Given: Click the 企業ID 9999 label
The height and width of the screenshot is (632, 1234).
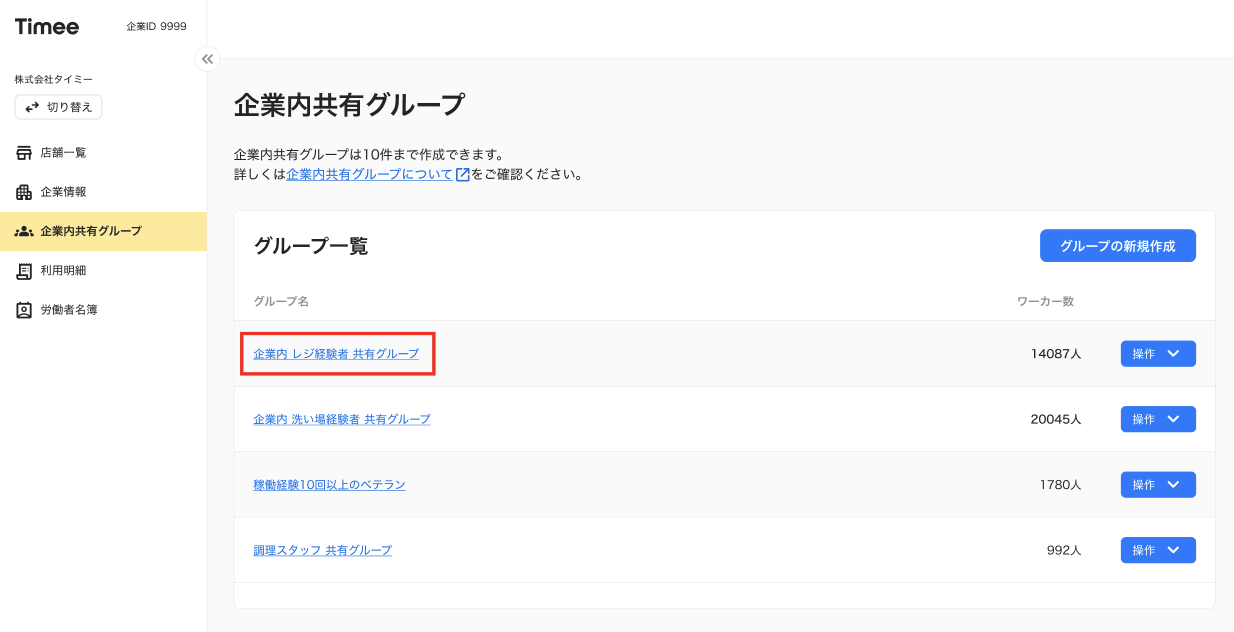Looking at the screenshot, I should [x=156, y=27].
